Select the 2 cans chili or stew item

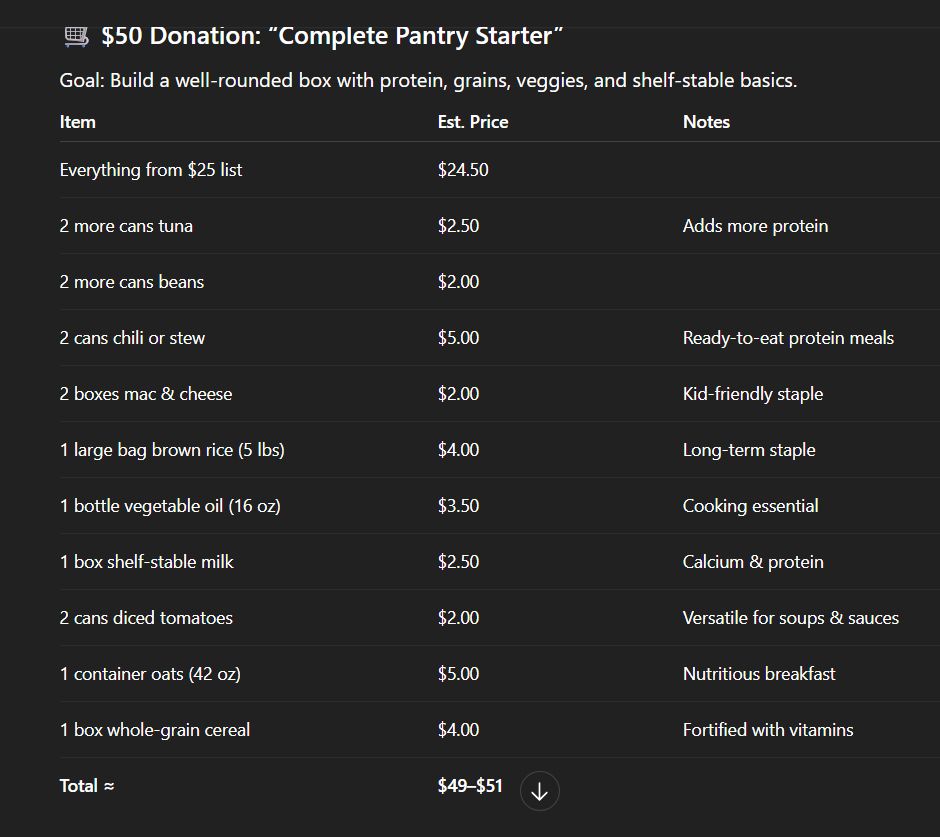131,337
